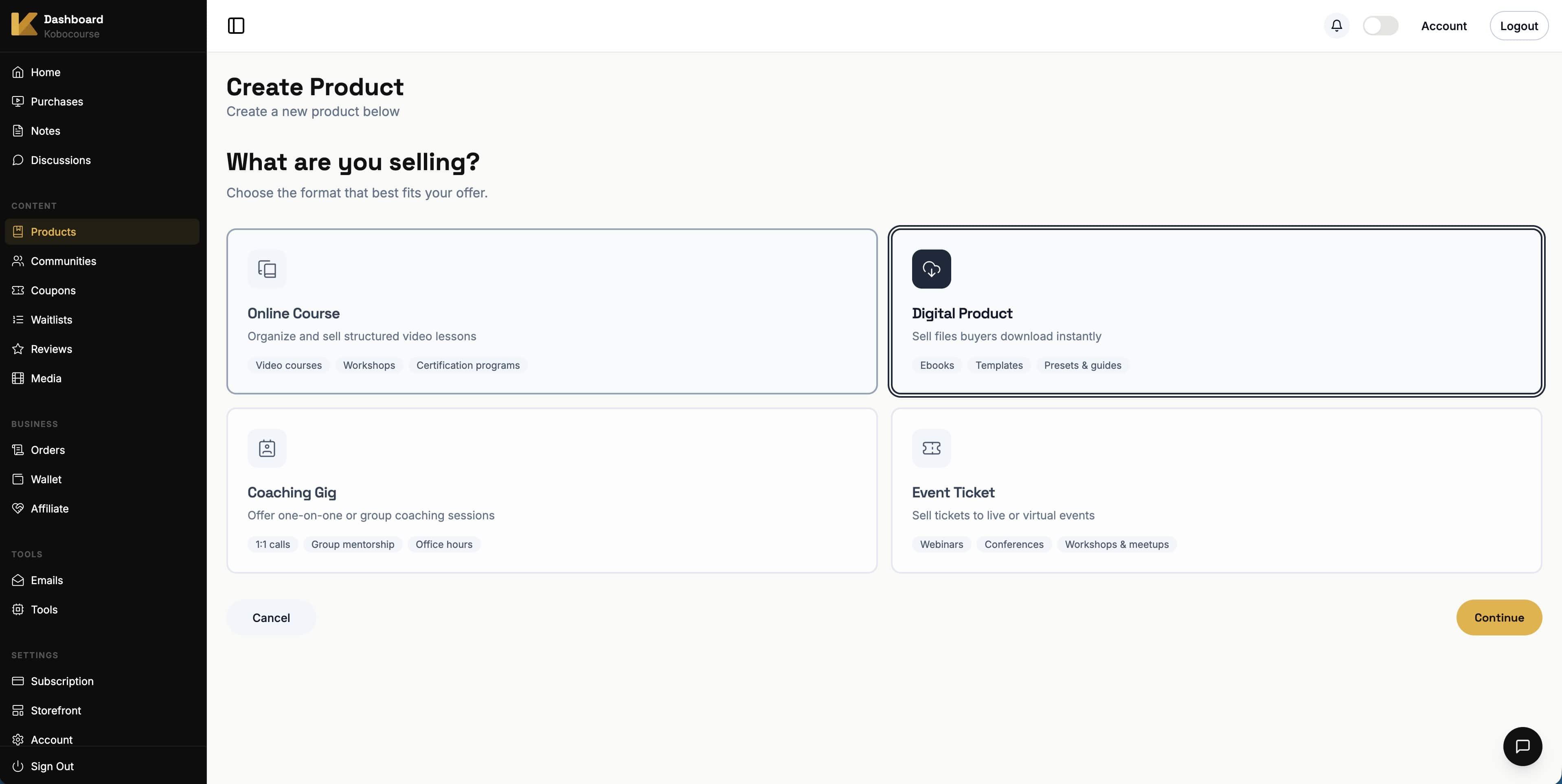1562x784 pixels.
Task: Click the 'Templates' tag
Action: [x=999, y=365]
